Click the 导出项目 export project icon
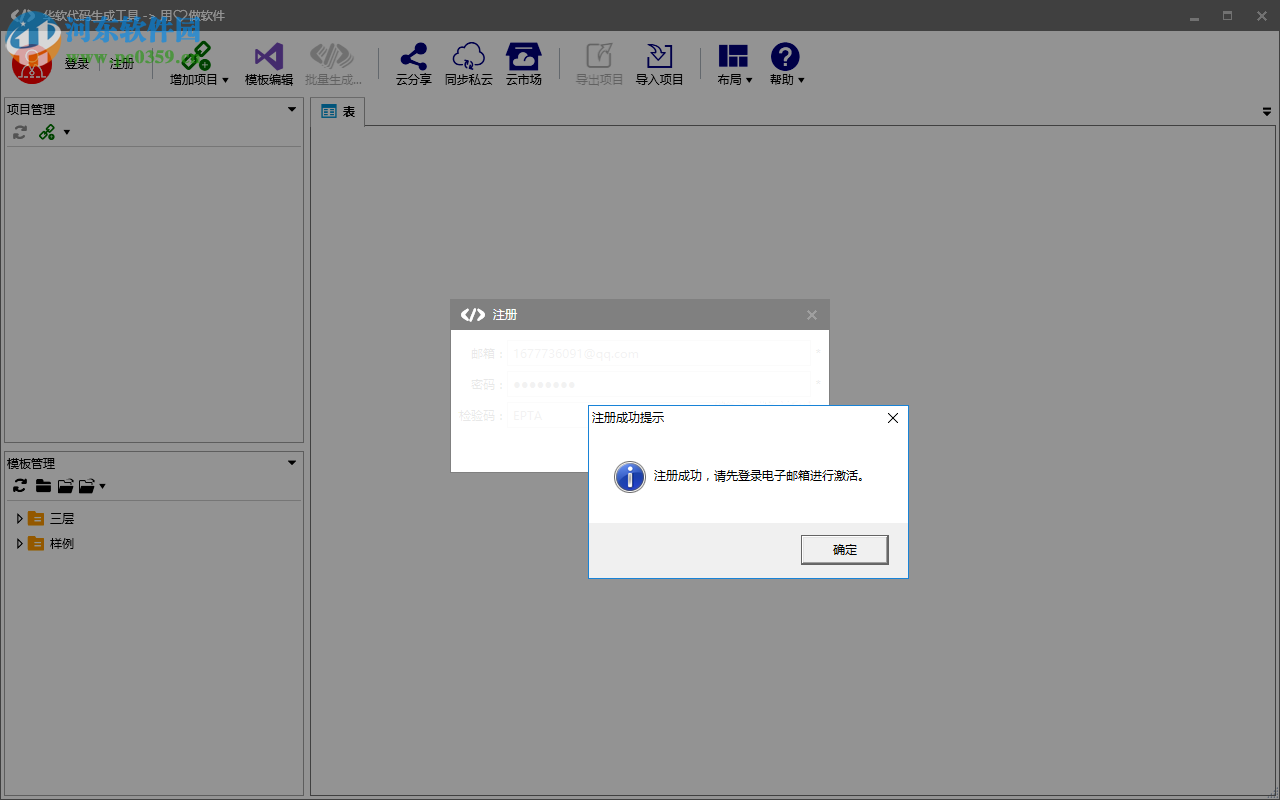The image size is (1280, 800). 599,56
